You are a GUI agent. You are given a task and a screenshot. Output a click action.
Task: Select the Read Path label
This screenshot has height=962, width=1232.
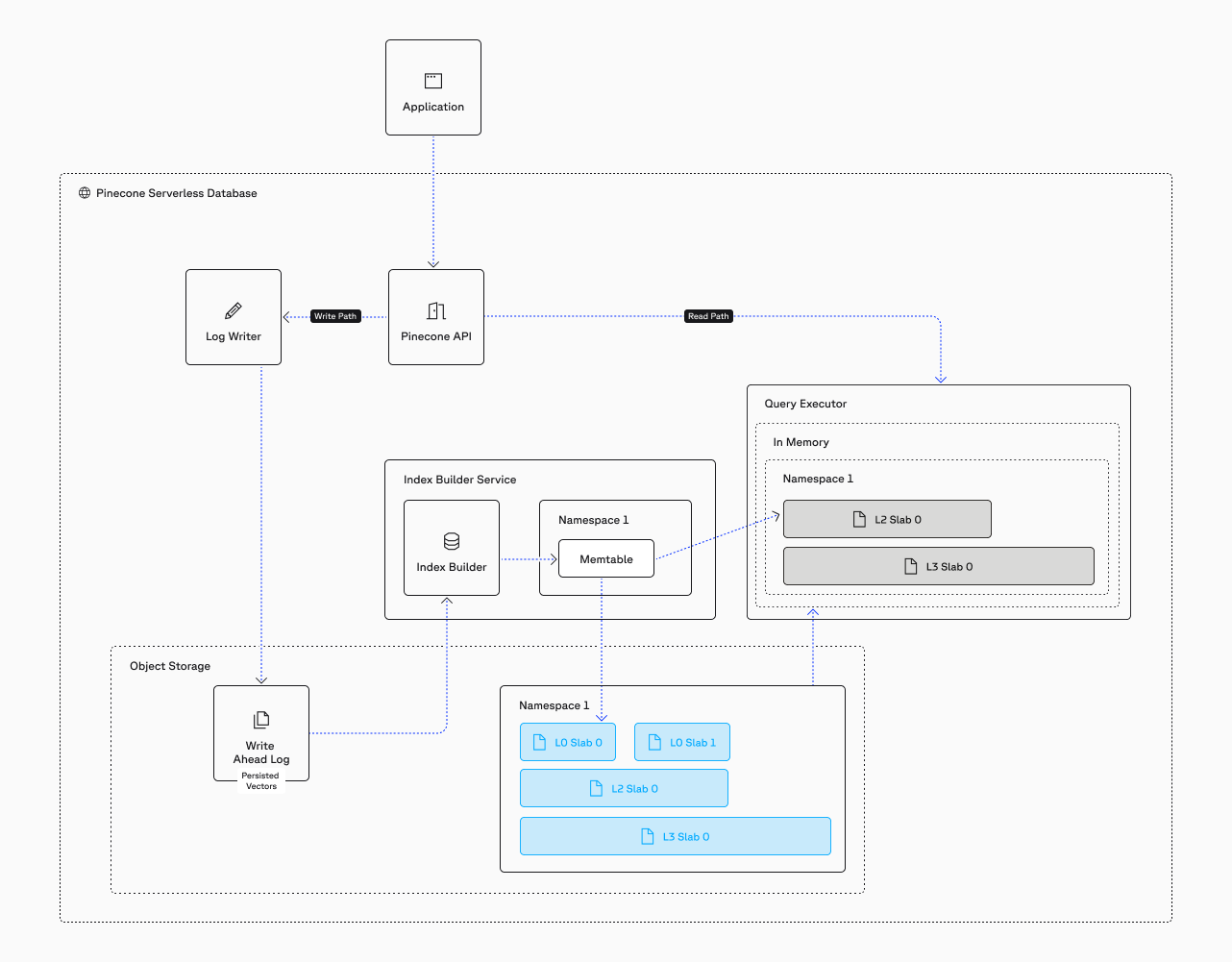point(708,316)
